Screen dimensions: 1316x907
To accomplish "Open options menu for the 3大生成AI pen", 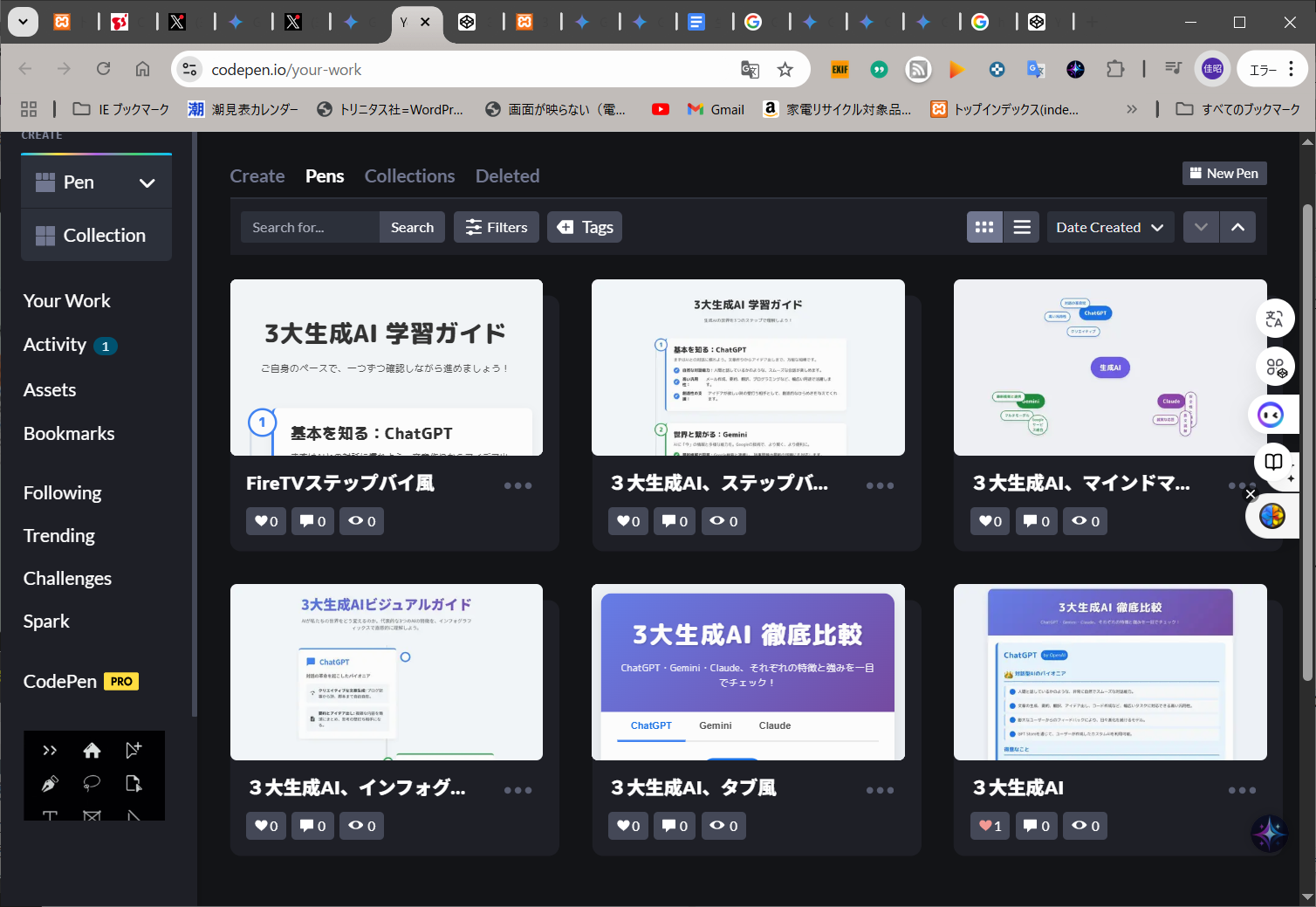I will 1242,790.
